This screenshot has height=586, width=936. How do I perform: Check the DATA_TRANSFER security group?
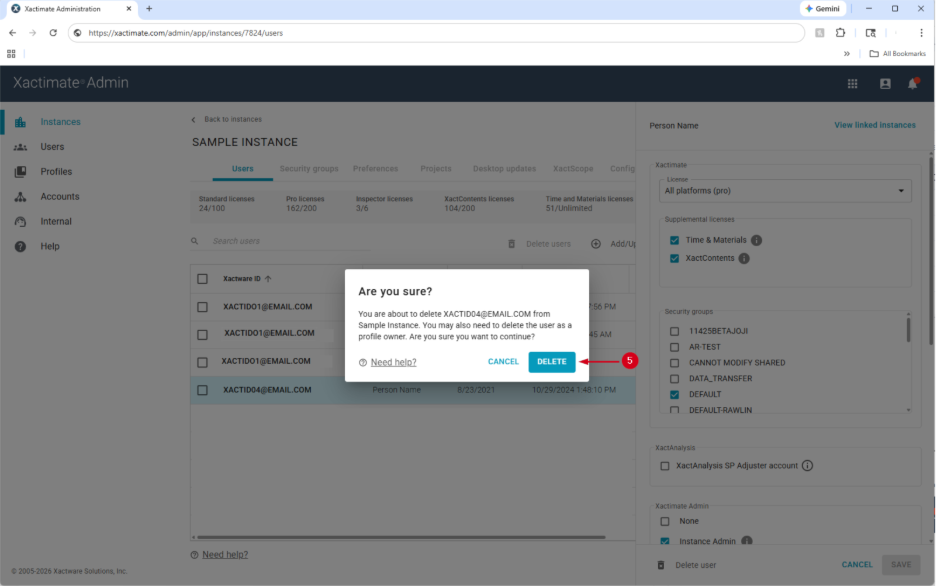[675, 379]
